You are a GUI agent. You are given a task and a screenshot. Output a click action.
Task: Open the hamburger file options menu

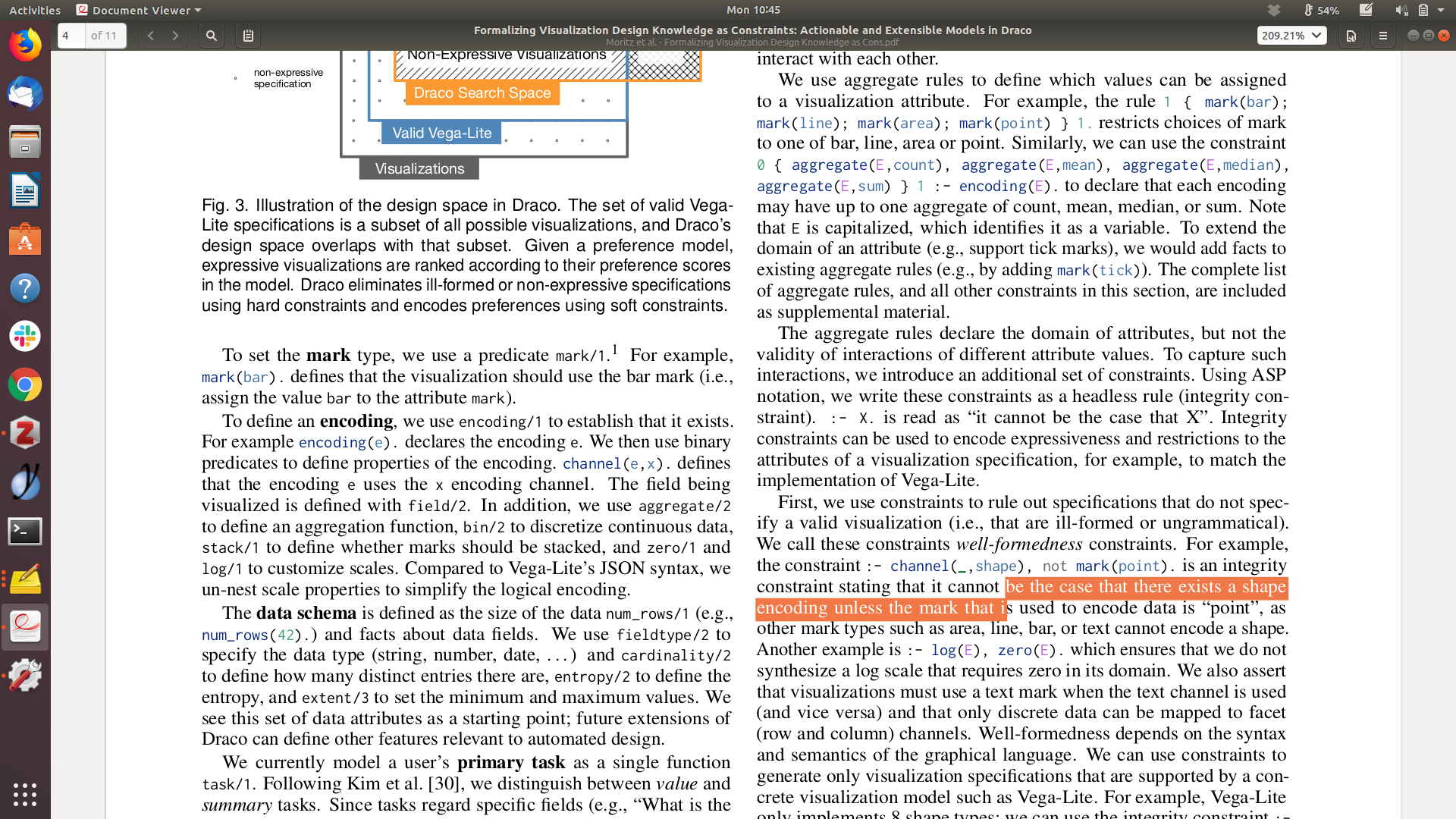pos(1383,36)
